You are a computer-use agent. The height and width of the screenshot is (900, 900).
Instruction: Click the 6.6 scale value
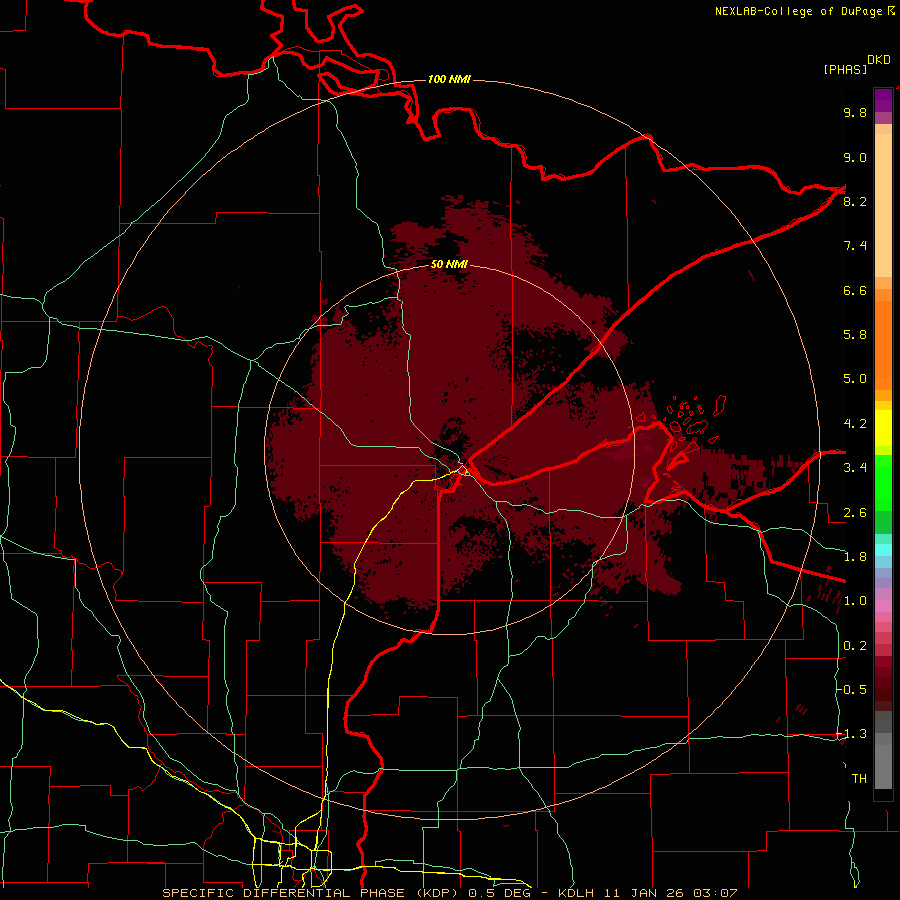click(855, 290)
